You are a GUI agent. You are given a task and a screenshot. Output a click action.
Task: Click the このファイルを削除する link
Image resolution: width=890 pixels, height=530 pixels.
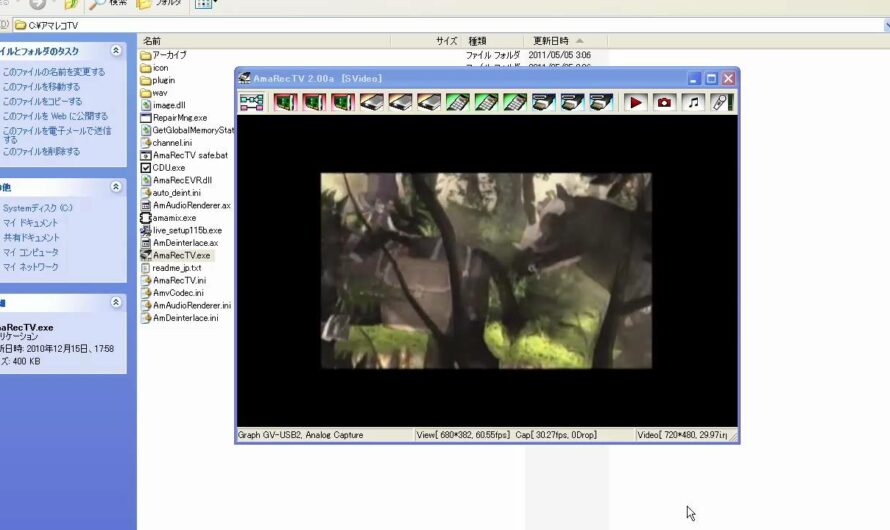(41, 152)
